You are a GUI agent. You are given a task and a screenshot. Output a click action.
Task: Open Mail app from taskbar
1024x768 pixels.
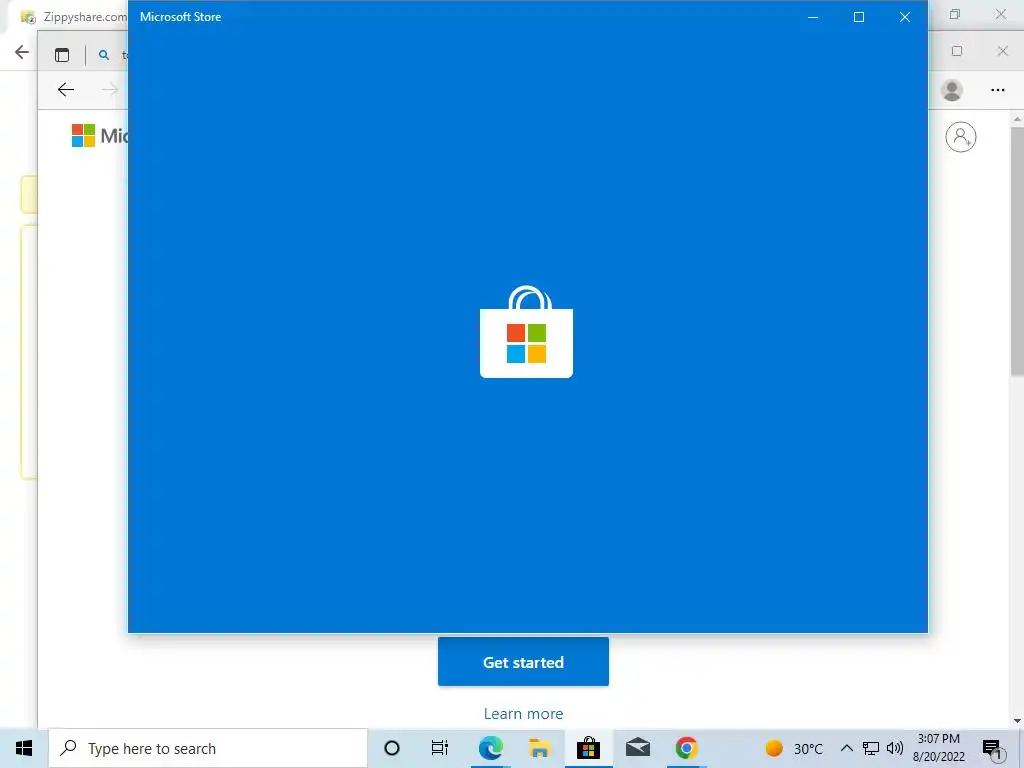(637, 748)
